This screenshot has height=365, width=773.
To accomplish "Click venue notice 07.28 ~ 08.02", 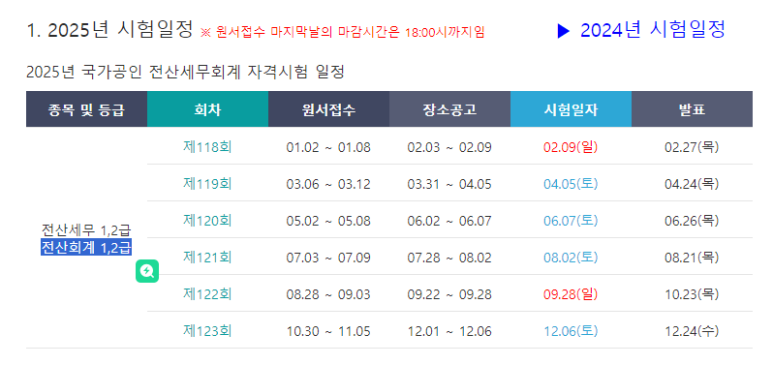I will (x=450, y=258).
